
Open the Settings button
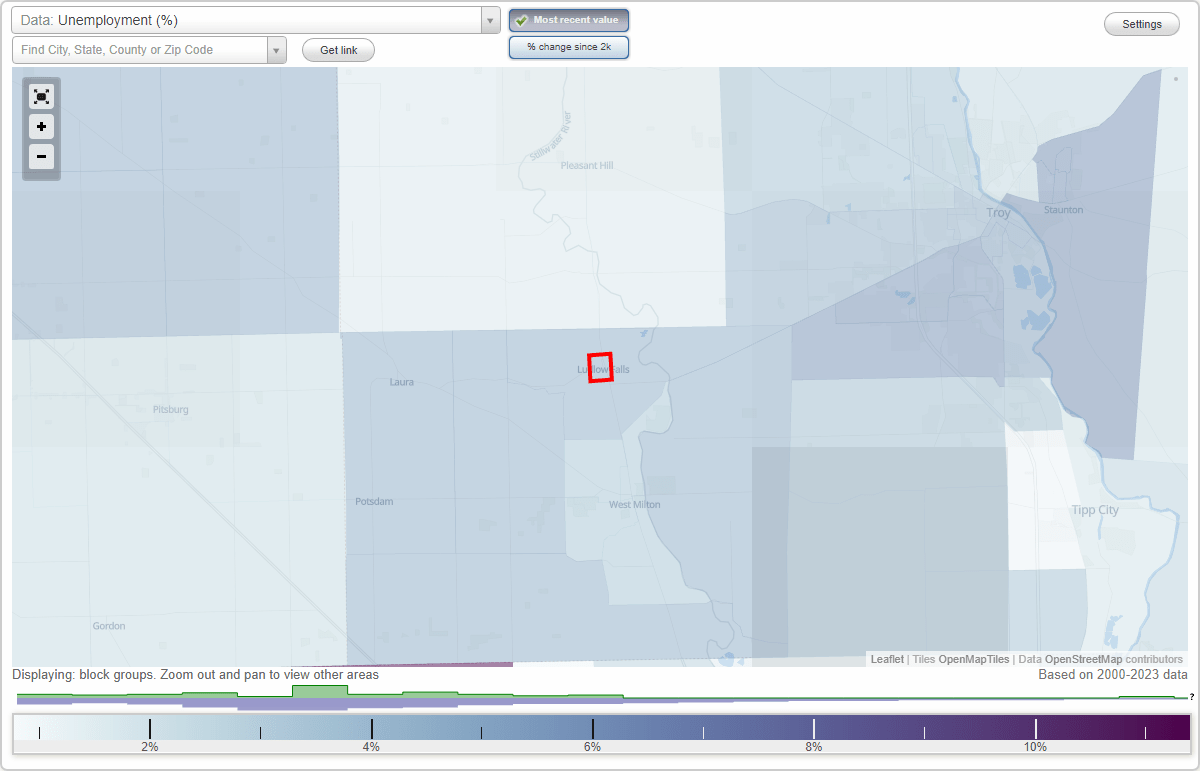click(1142, 24)
